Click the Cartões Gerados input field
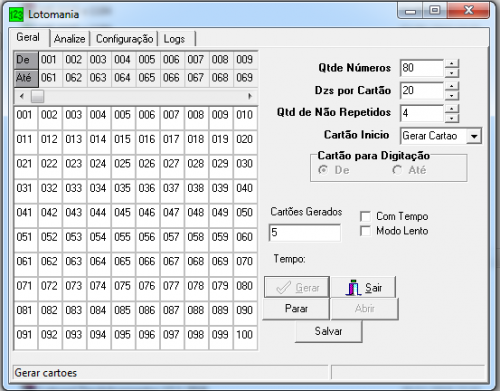The width and height of the screenshot is (500, 391). 305,232
